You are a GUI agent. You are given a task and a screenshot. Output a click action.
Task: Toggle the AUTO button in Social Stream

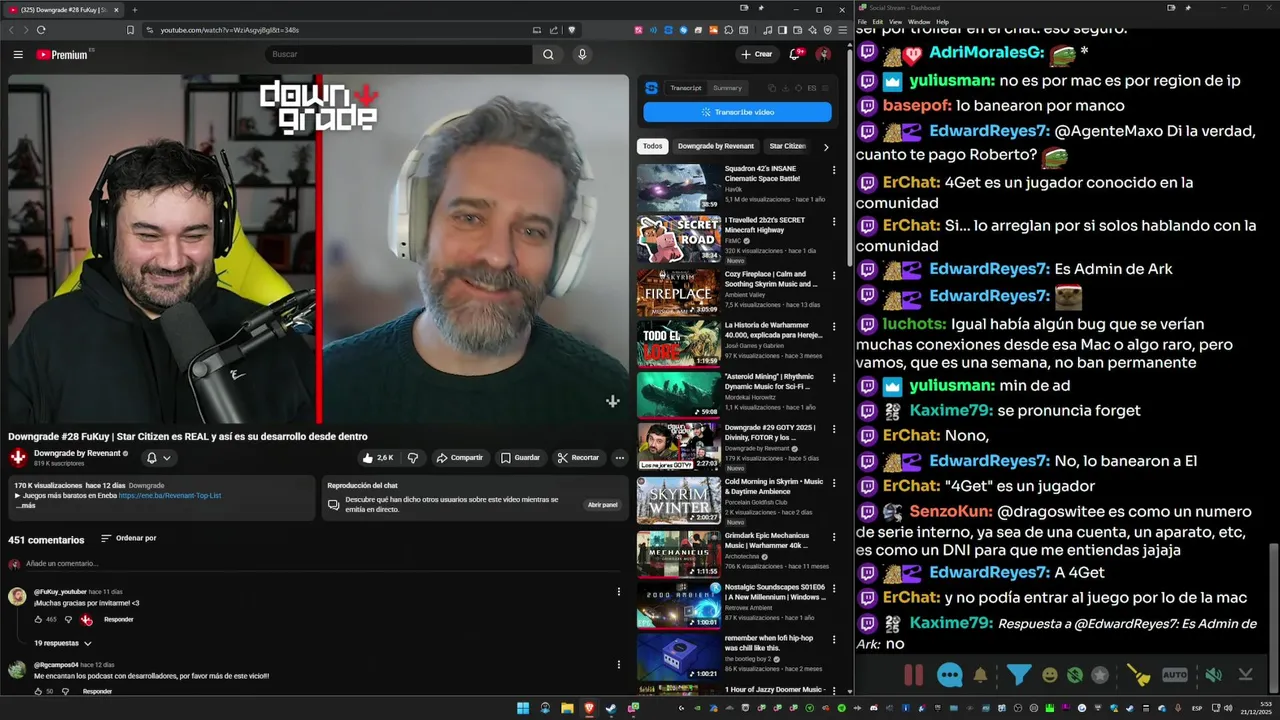1175,675
